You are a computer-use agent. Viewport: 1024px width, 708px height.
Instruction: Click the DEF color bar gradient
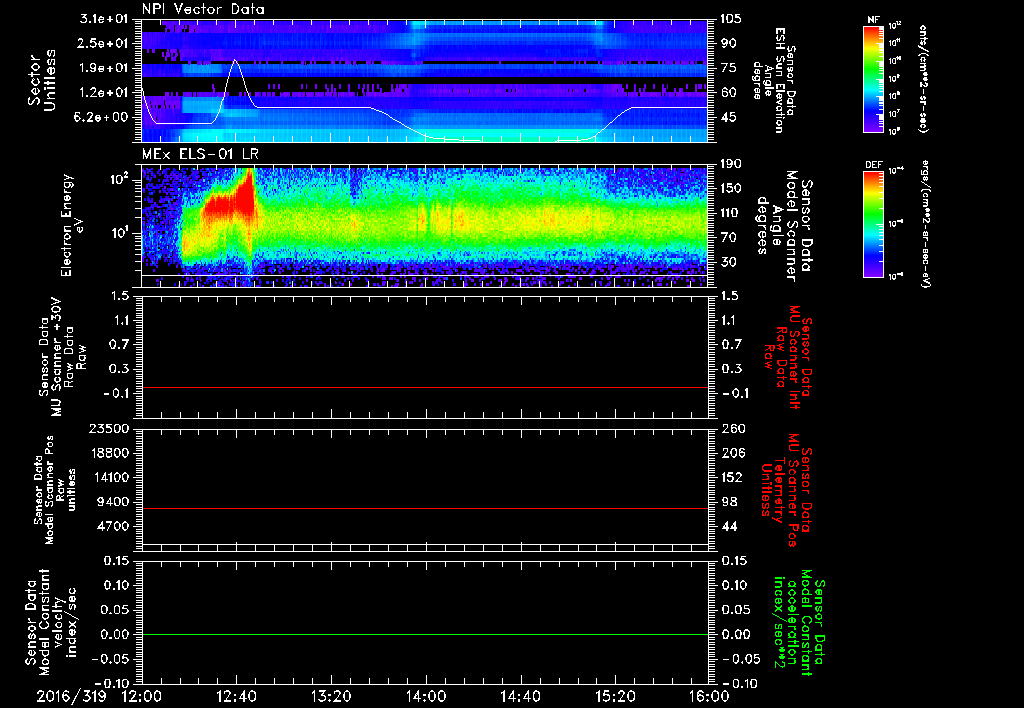873,224
